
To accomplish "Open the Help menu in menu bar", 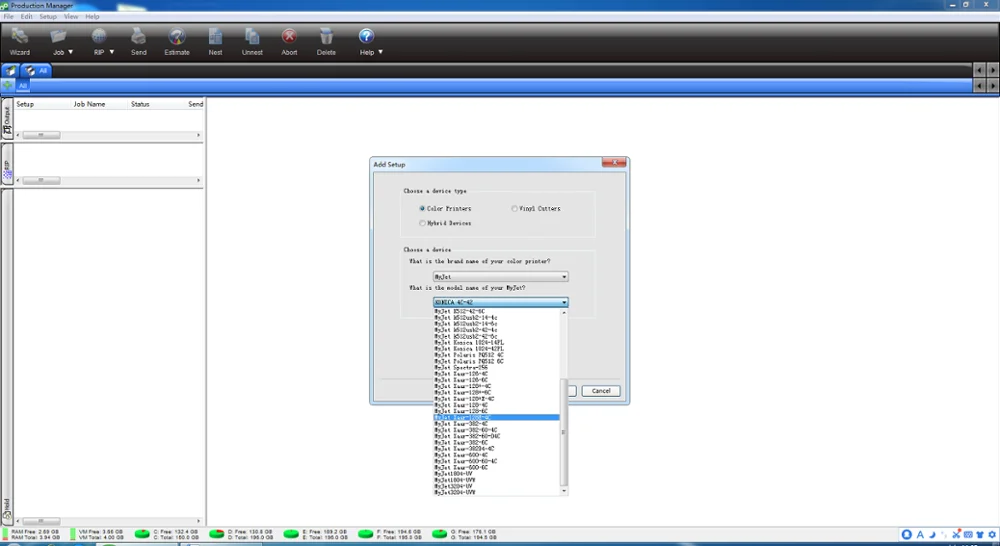I will click(x=92, y=17).
